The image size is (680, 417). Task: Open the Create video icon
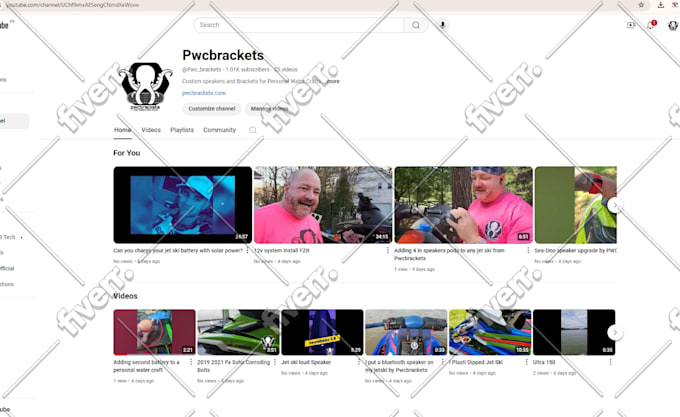631,25
